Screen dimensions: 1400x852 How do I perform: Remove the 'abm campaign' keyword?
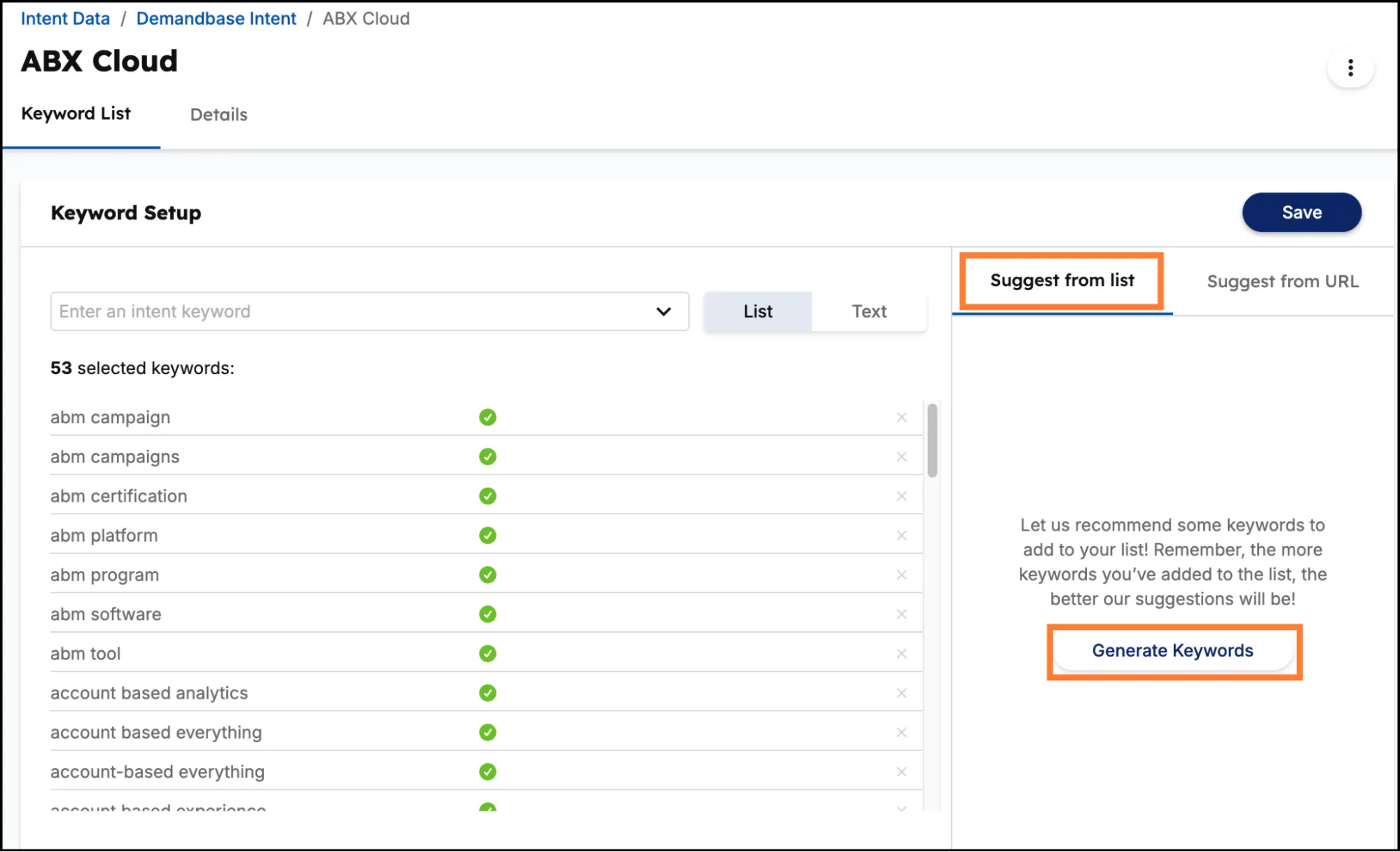[901, 418]
